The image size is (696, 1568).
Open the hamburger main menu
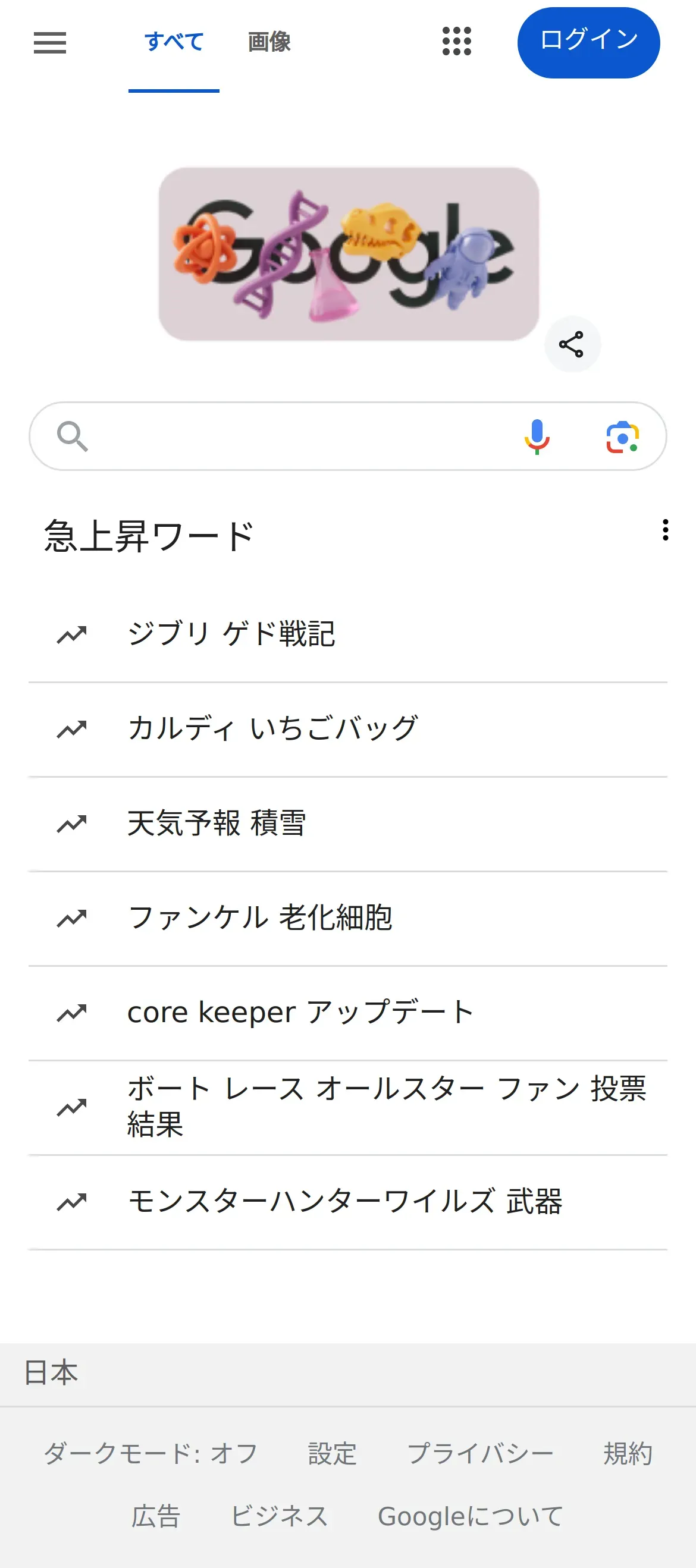pyautogui.click(x=50, y=43)
